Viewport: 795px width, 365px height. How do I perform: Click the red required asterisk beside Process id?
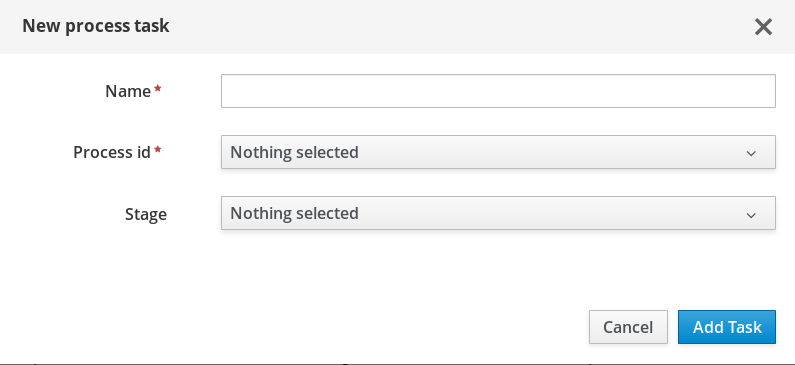[x=158, y=150]
